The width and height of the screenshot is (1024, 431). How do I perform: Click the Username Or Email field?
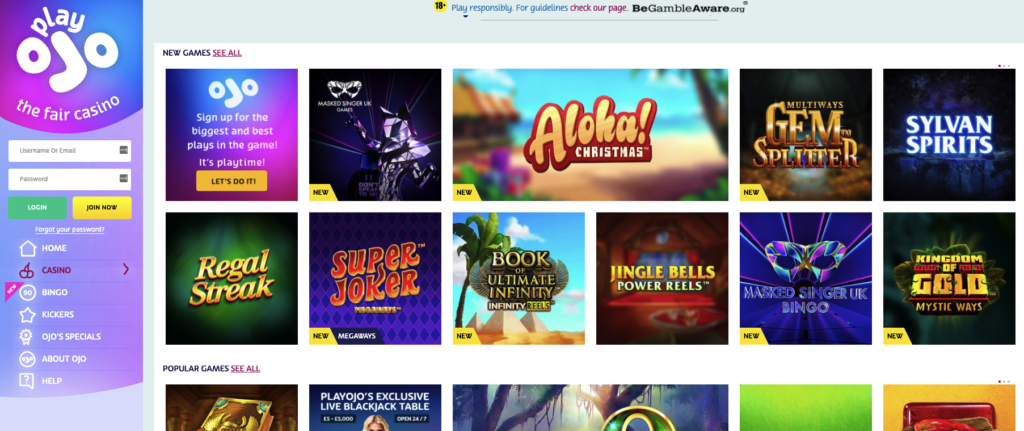(x=69, y=151)
